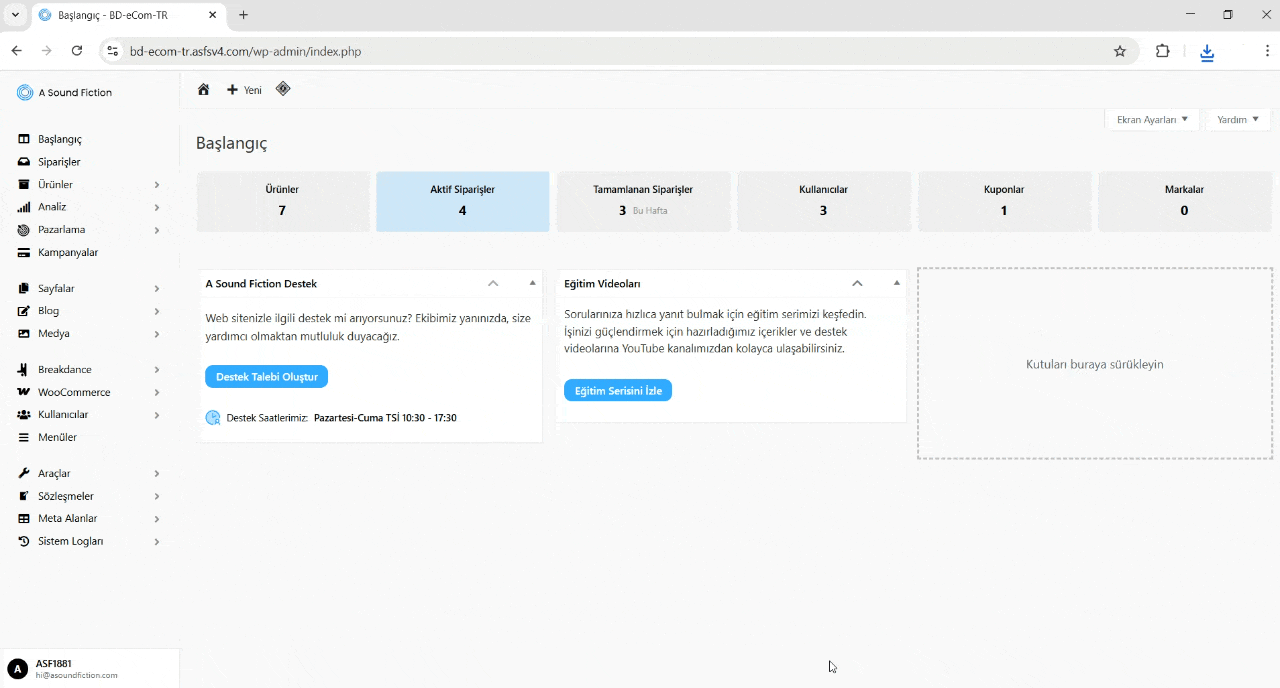Click the Eğitim Serisini İzle button

click(x=618, y=391)
